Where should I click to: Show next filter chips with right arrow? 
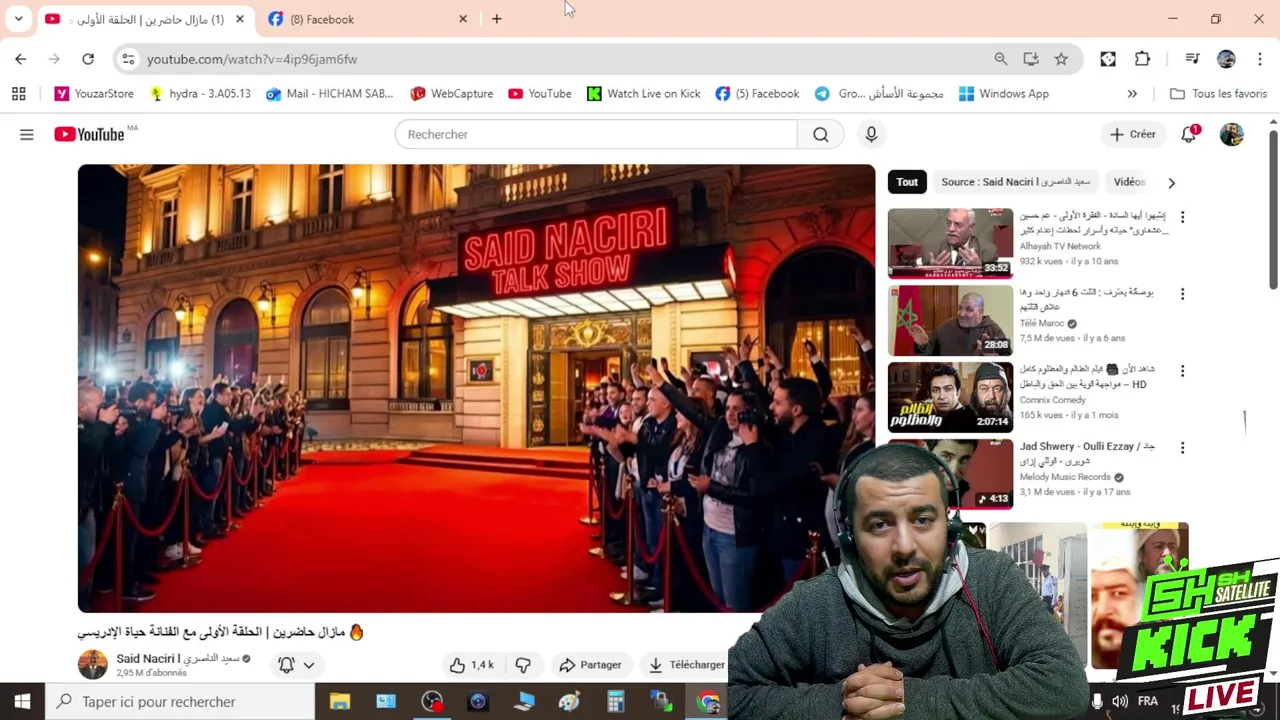[1171, 183]
